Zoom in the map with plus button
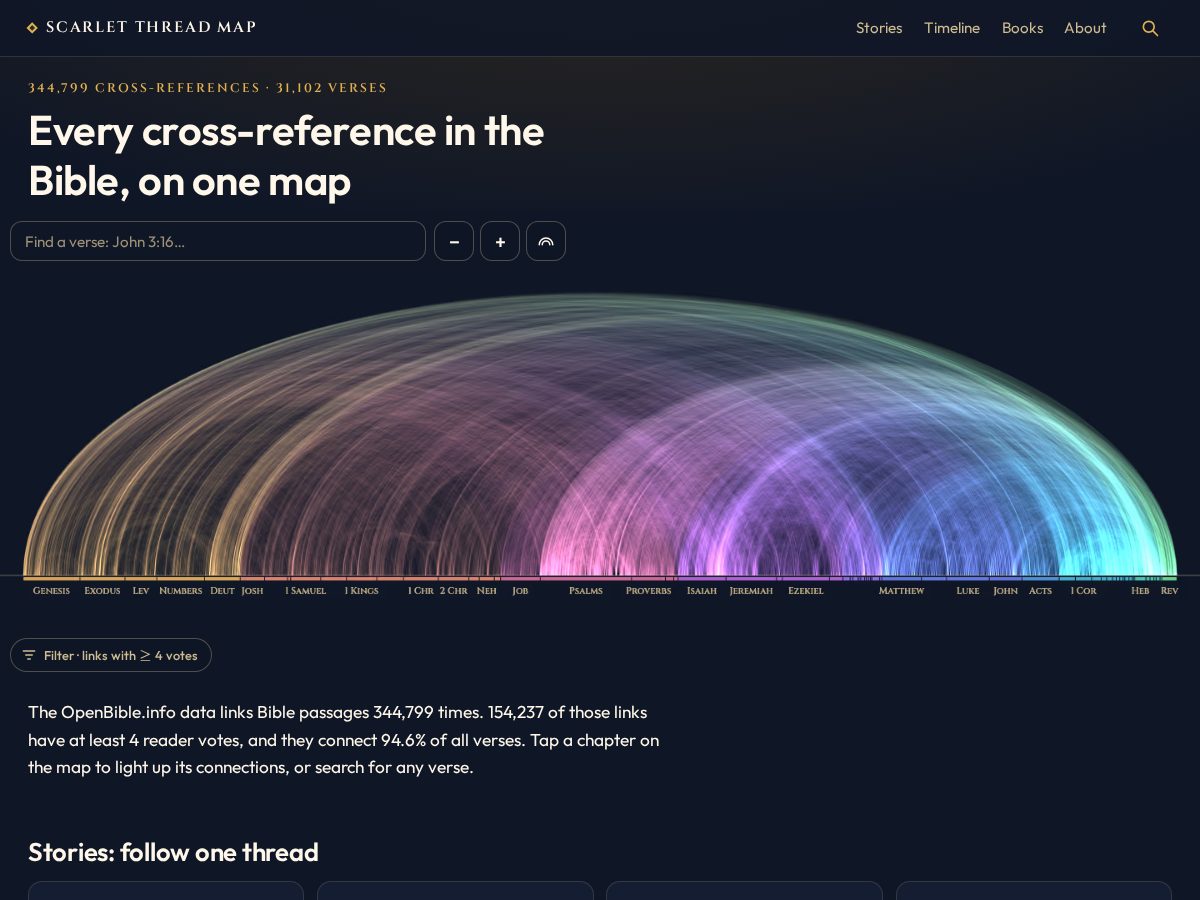Screen dimensions: 1200x900 500,241
